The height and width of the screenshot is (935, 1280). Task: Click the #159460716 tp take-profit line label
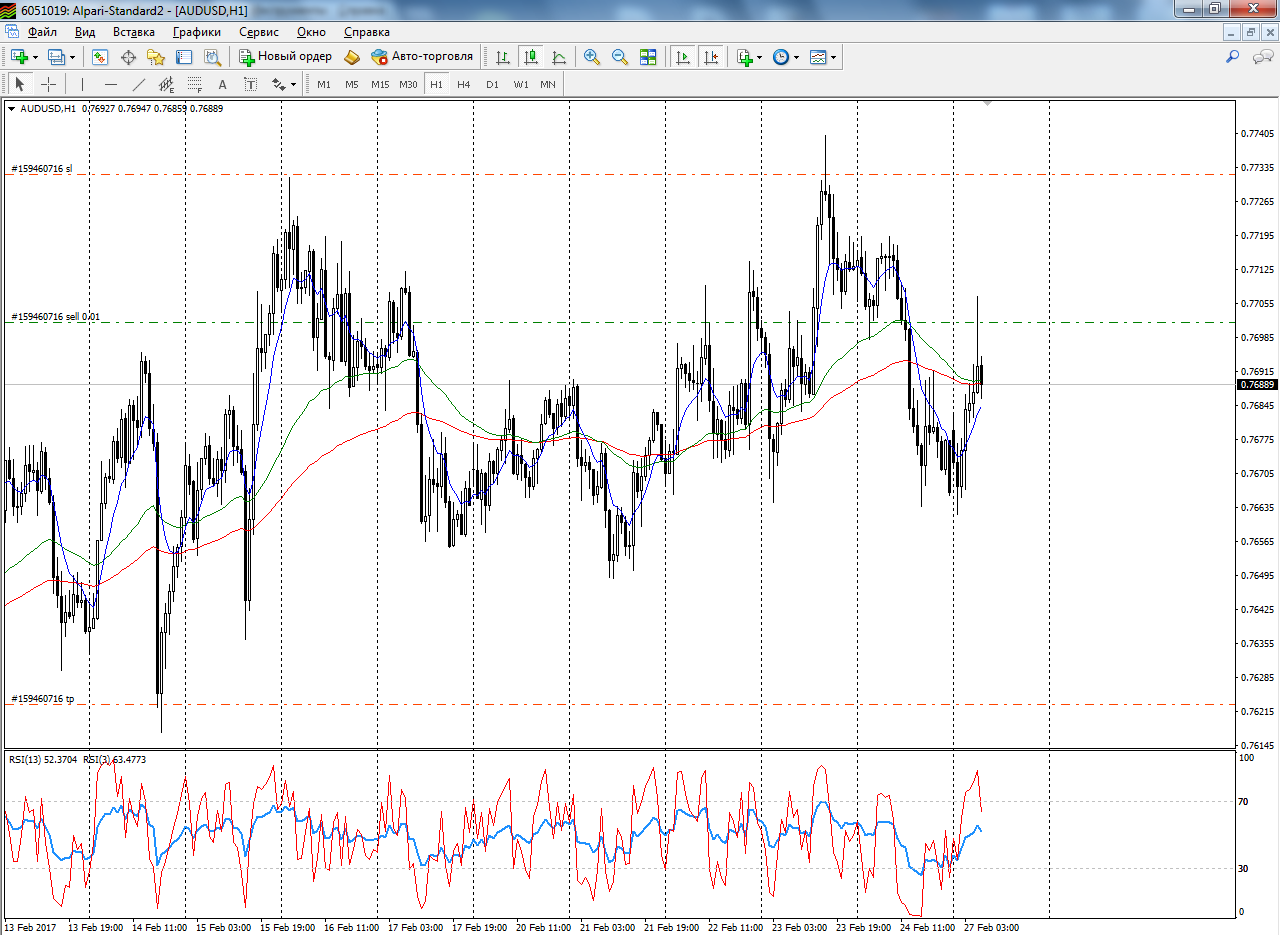click(x=43, y=698)
